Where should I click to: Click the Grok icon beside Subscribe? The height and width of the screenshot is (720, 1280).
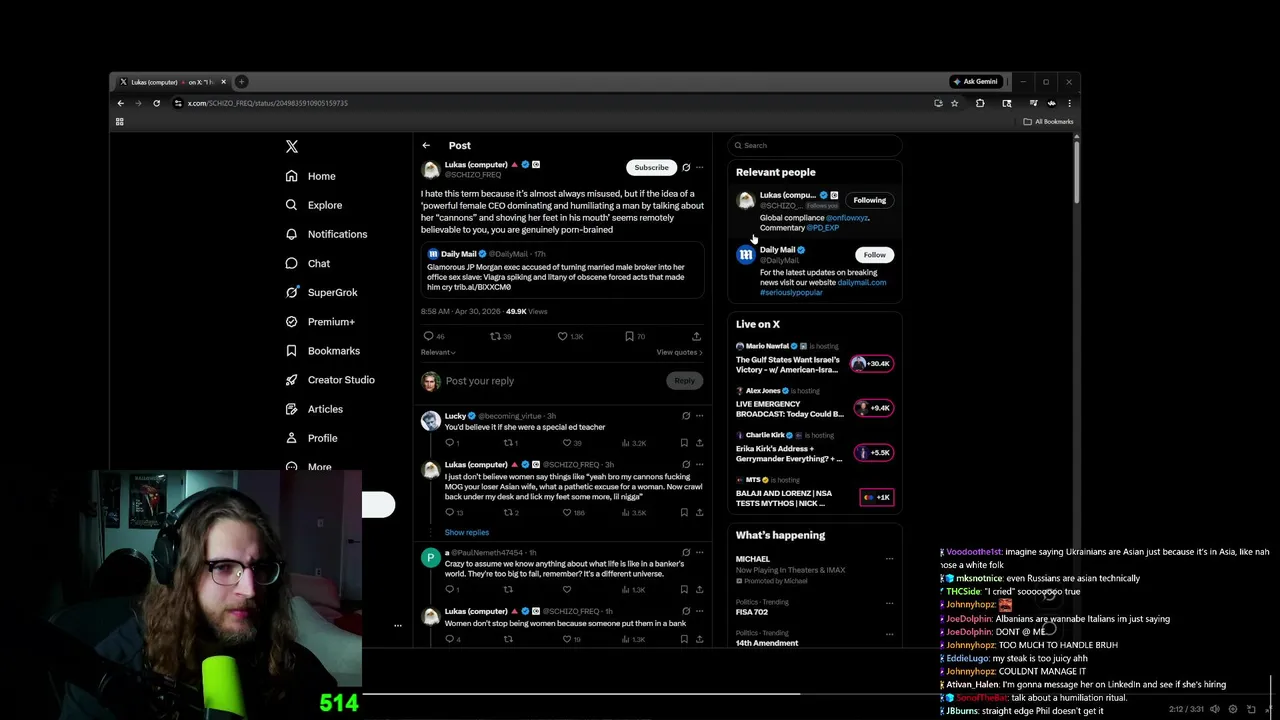click(x=686, y=168)
